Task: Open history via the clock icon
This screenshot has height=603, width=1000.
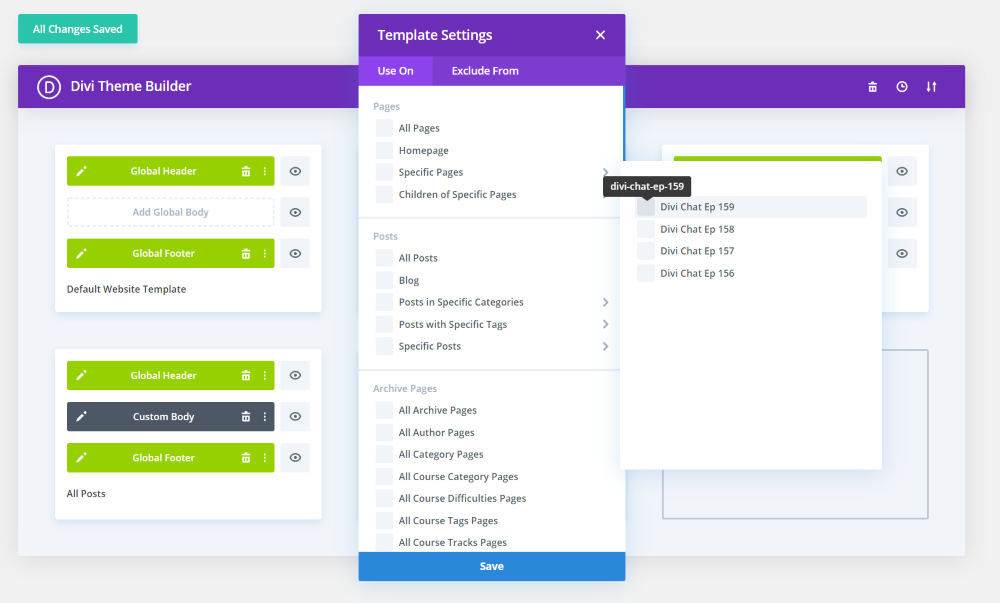Action: click(x=902, y=87)
